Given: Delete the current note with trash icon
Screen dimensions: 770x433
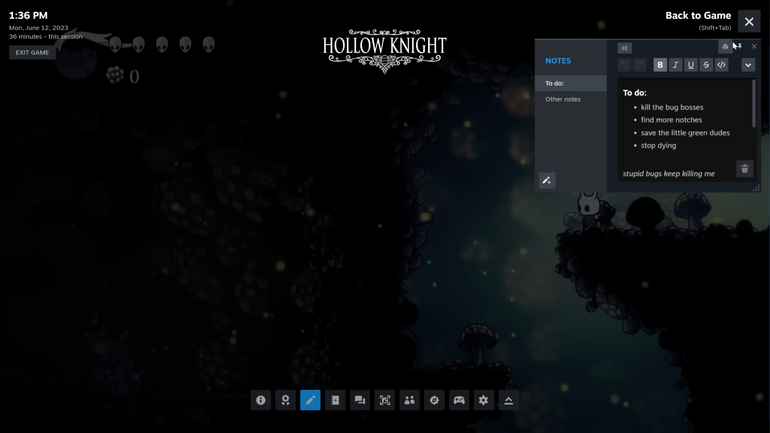Looking at the screenshot, I should click(744, 169).
